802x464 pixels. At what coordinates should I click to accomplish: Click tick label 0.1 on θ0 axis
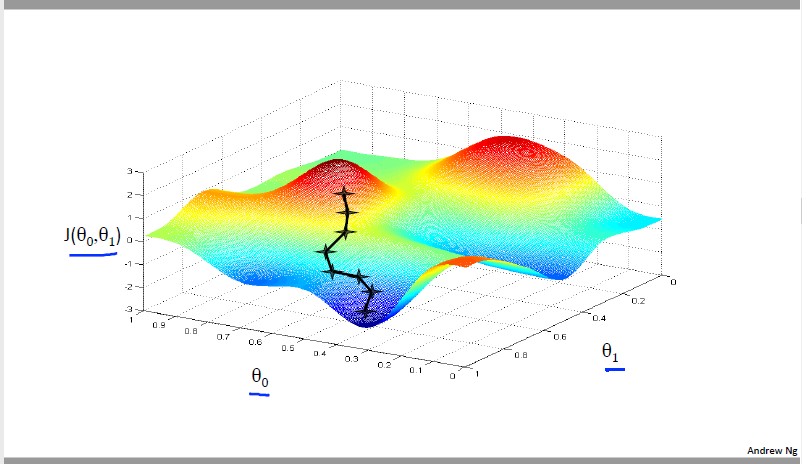(416, 369)
